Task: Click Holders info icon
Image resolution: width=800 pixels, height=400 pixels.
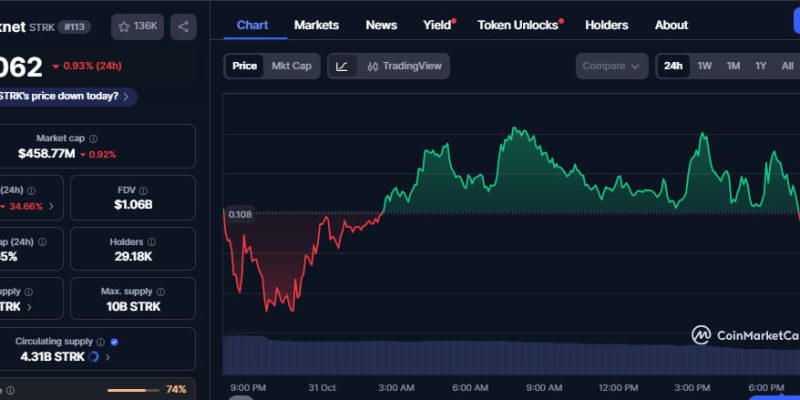Action: 151,242
